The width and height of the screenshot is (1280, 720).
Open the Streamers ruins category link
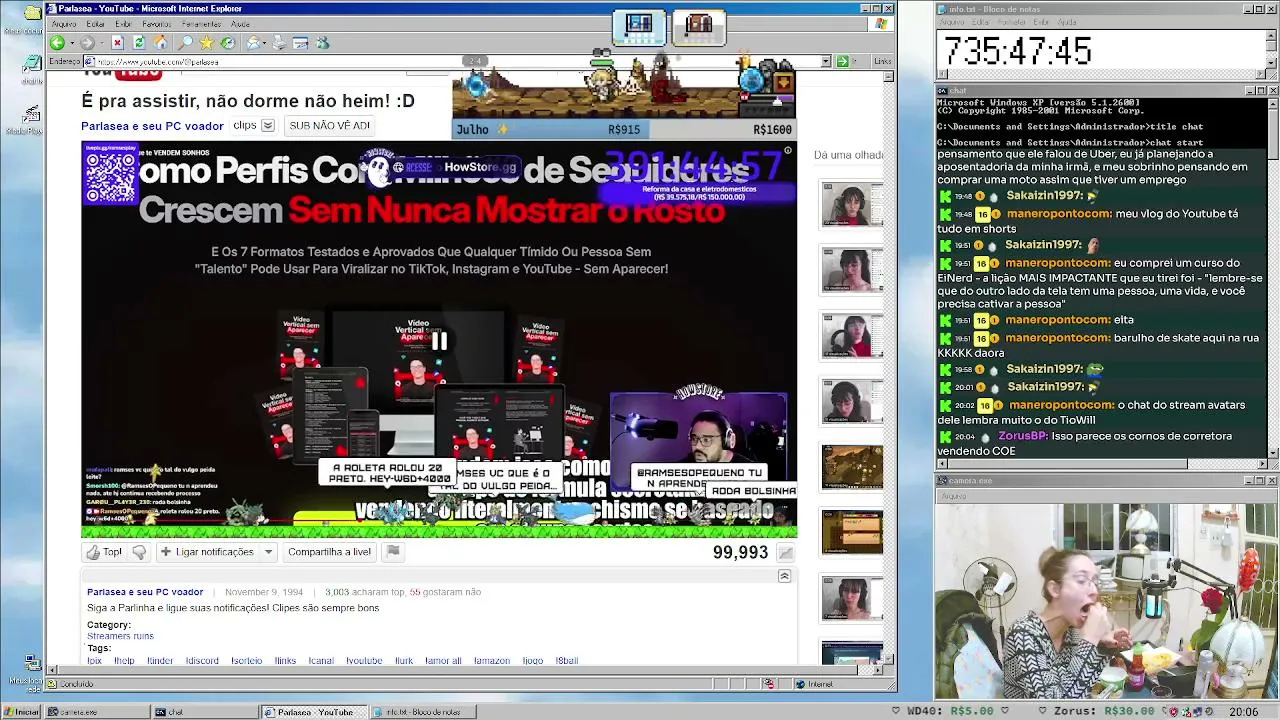point(120,636)
